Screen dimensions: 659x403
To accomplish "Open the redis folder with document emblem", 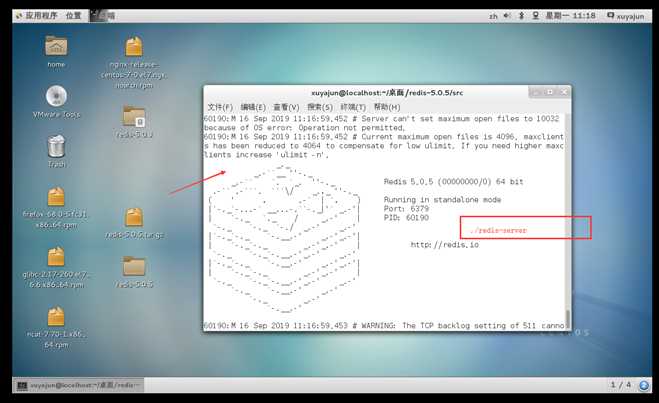I will 134,116.
